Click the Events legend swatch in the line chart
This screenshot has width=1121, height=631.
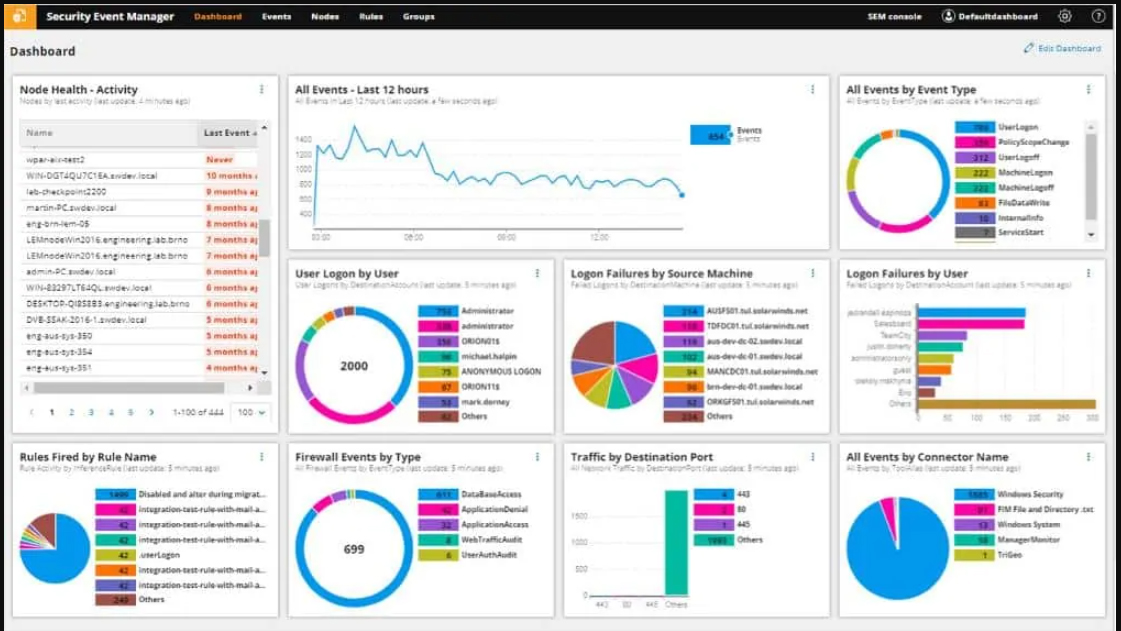click(x=710, y=135)
